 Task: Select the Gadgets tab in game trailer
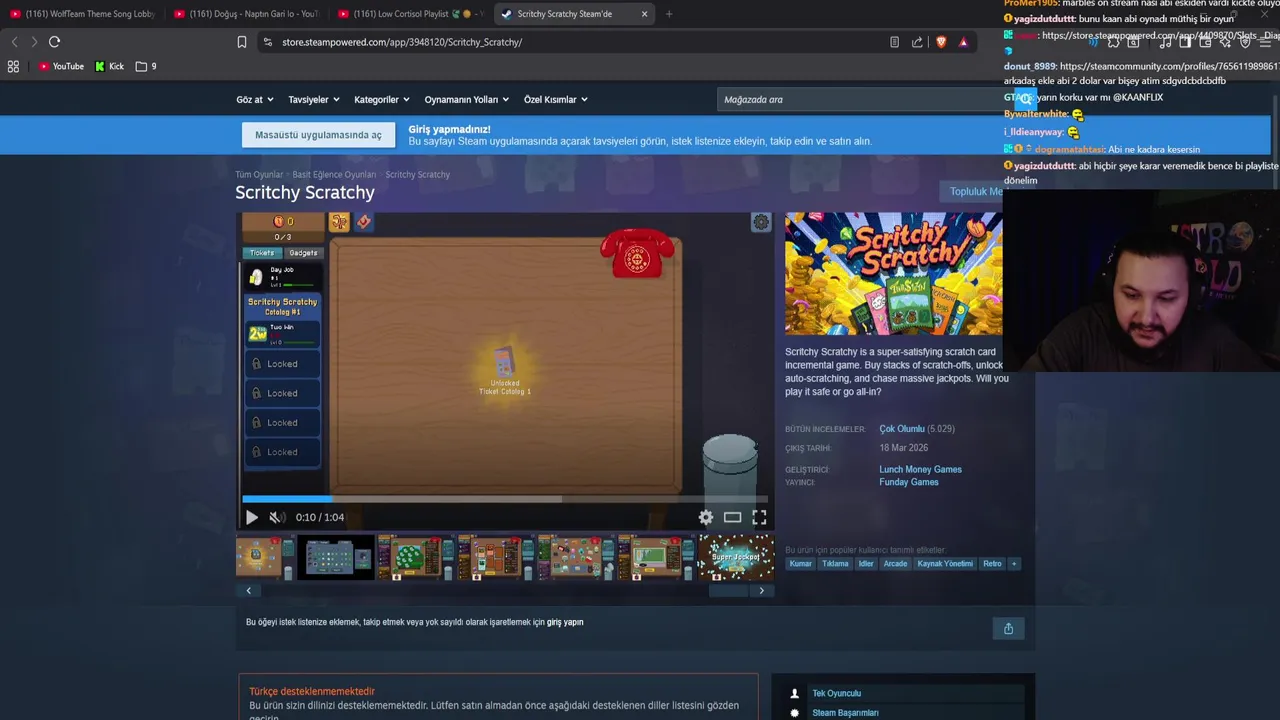coord(303,253)
